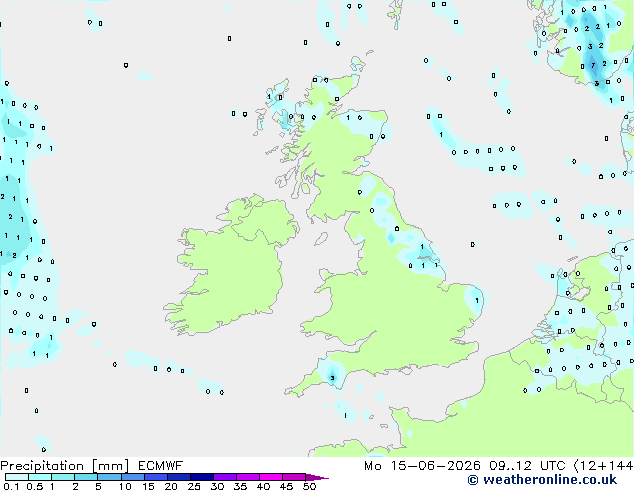This screenshot has width=634, height=490.
Task: Pick the 25–30 mm navy legend swatch
Action: point(202,477)
